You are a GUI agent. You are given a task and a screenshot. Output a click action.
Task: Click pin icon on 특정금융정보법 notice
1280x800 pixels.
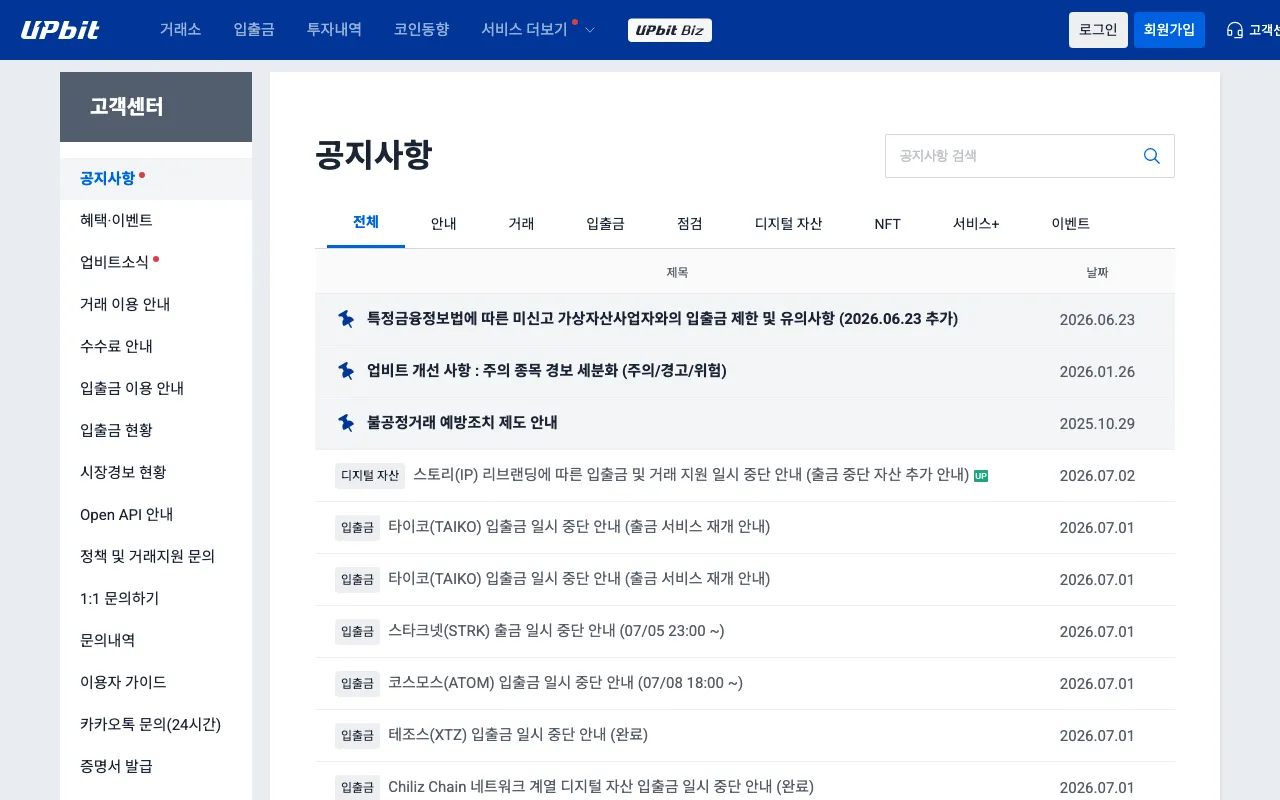pos(346,319)
